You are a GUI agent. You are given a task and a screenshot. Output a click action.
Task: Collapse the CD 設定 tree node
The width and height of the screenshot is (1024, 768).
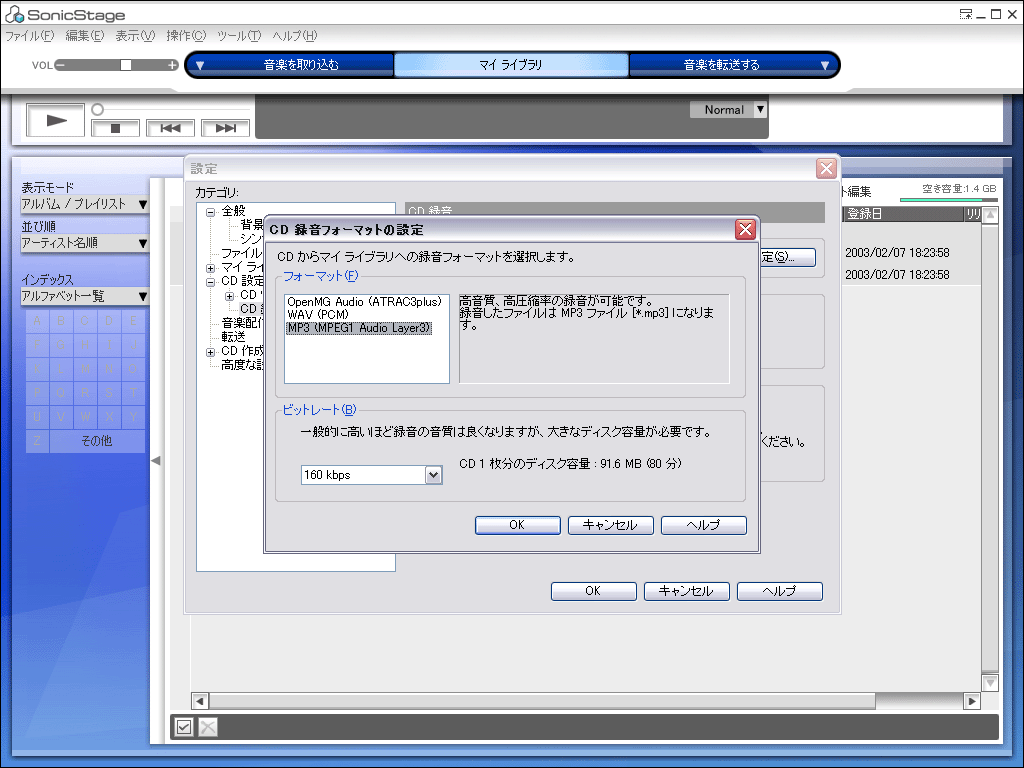pos(210,283)
